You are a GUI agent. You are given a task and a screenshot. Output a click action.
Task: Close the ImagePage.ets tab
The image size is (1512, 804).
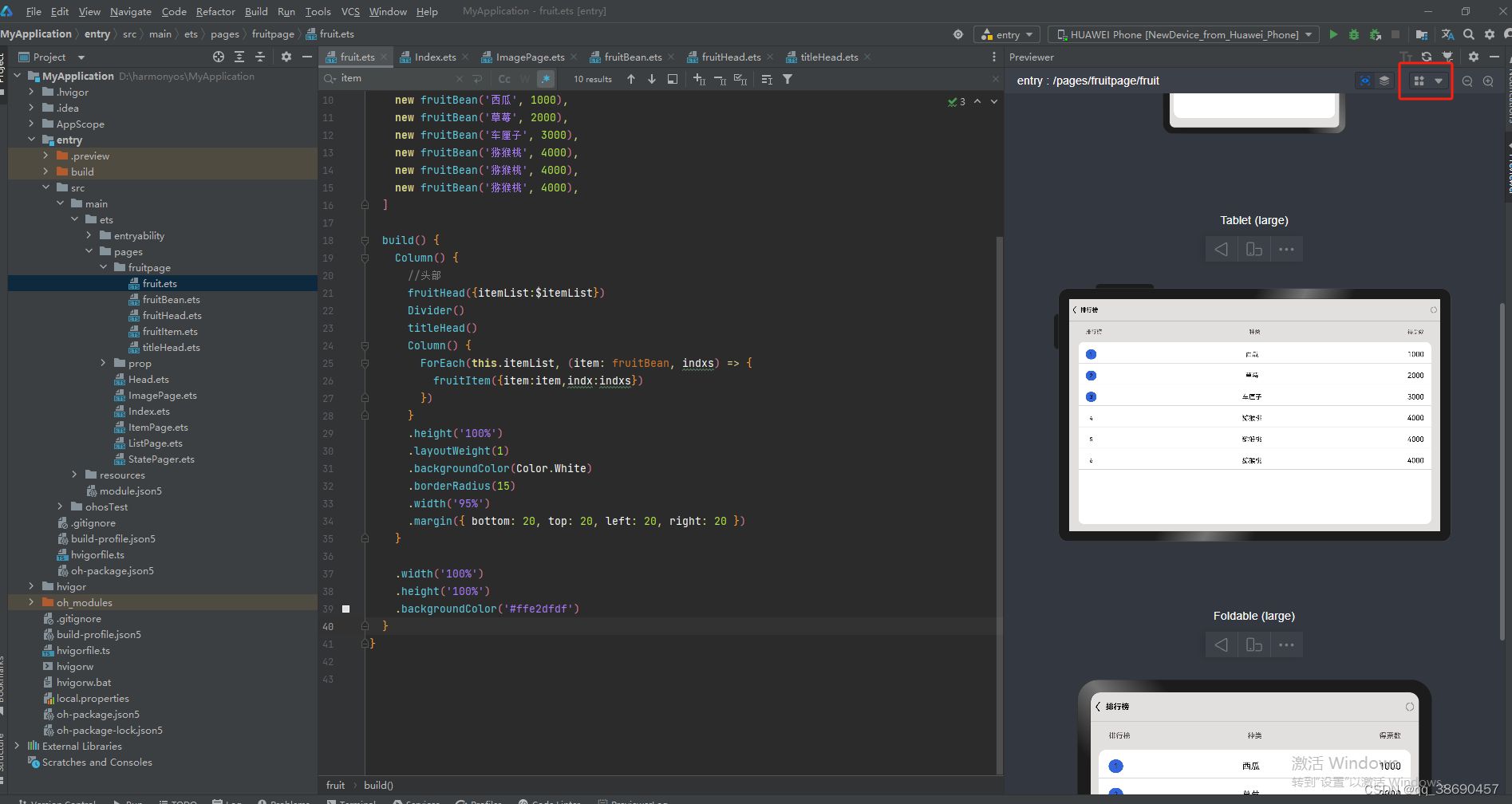click(x=572, y=57)
